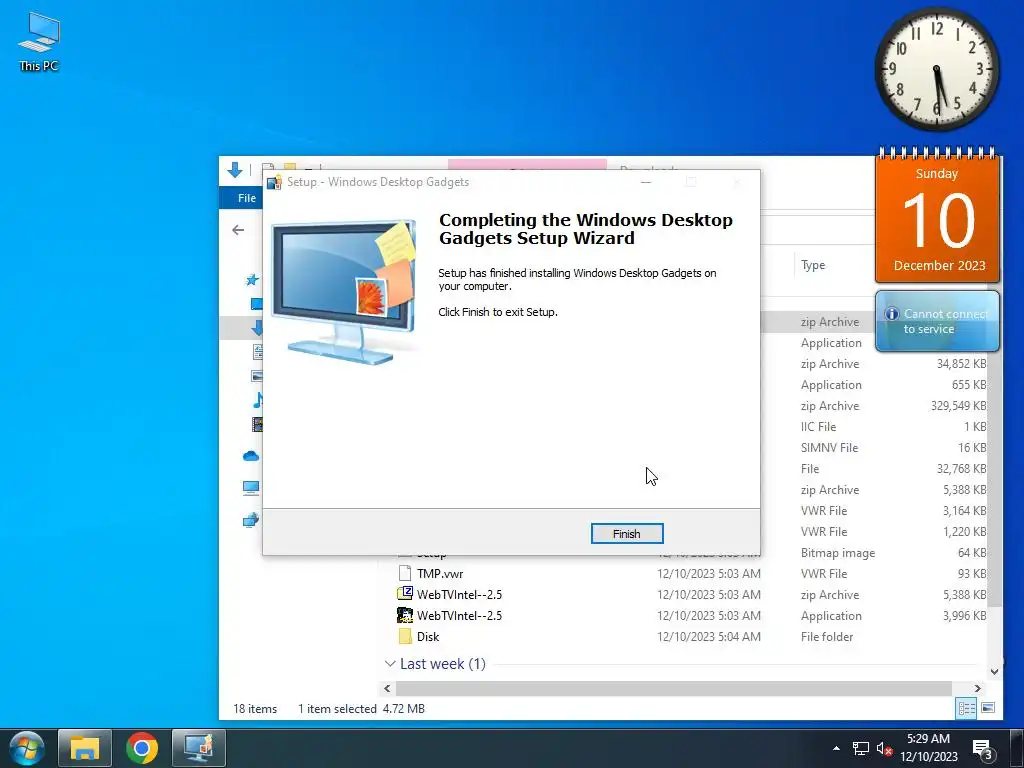Image resolution: width=1024 pixels, height=768 pixels.
Task: Click the muted volume tray icon
Action: (884, 748)
